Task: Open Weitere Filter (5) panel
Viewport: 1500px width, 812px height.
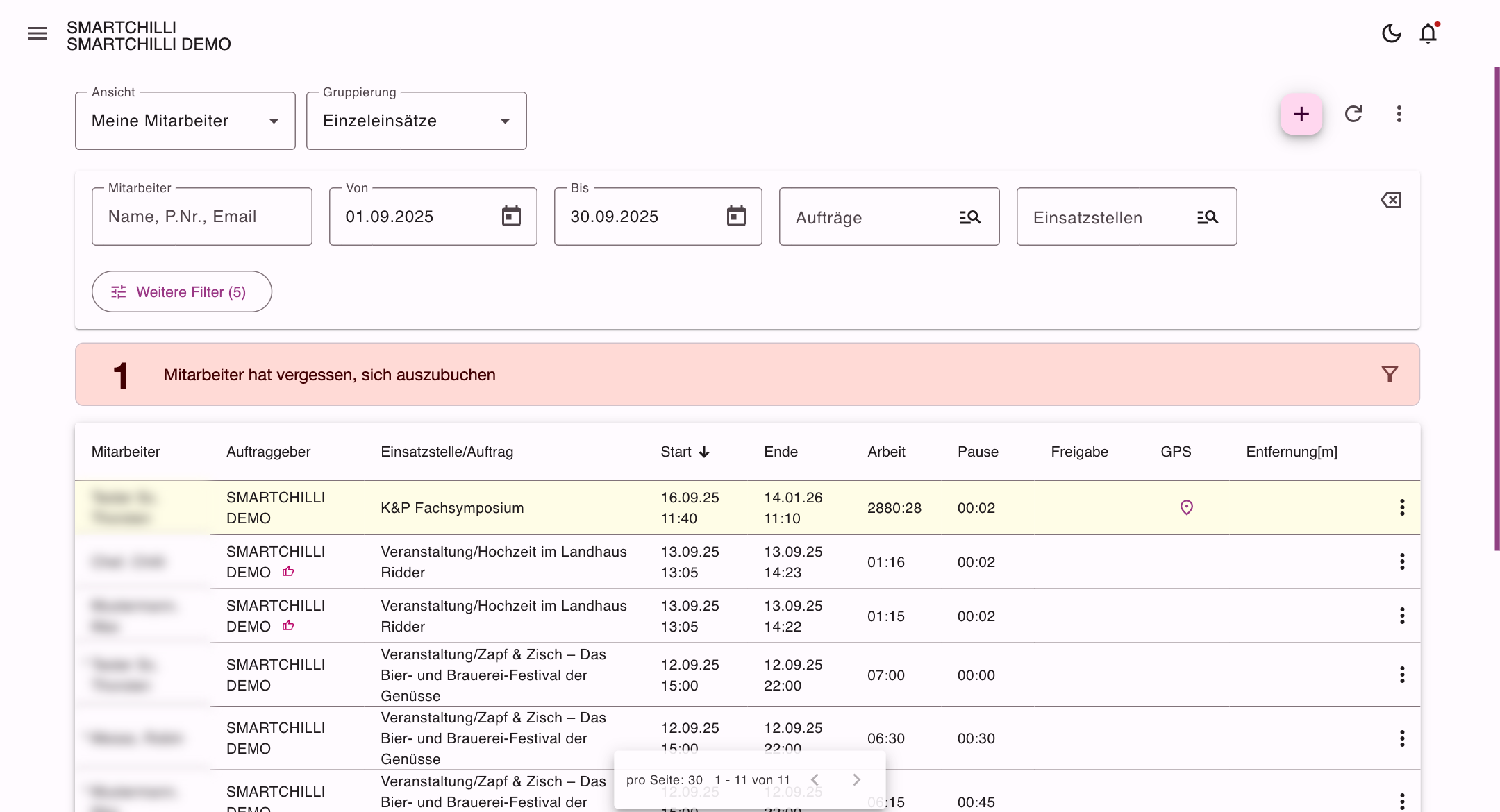Action: (182, 291)
